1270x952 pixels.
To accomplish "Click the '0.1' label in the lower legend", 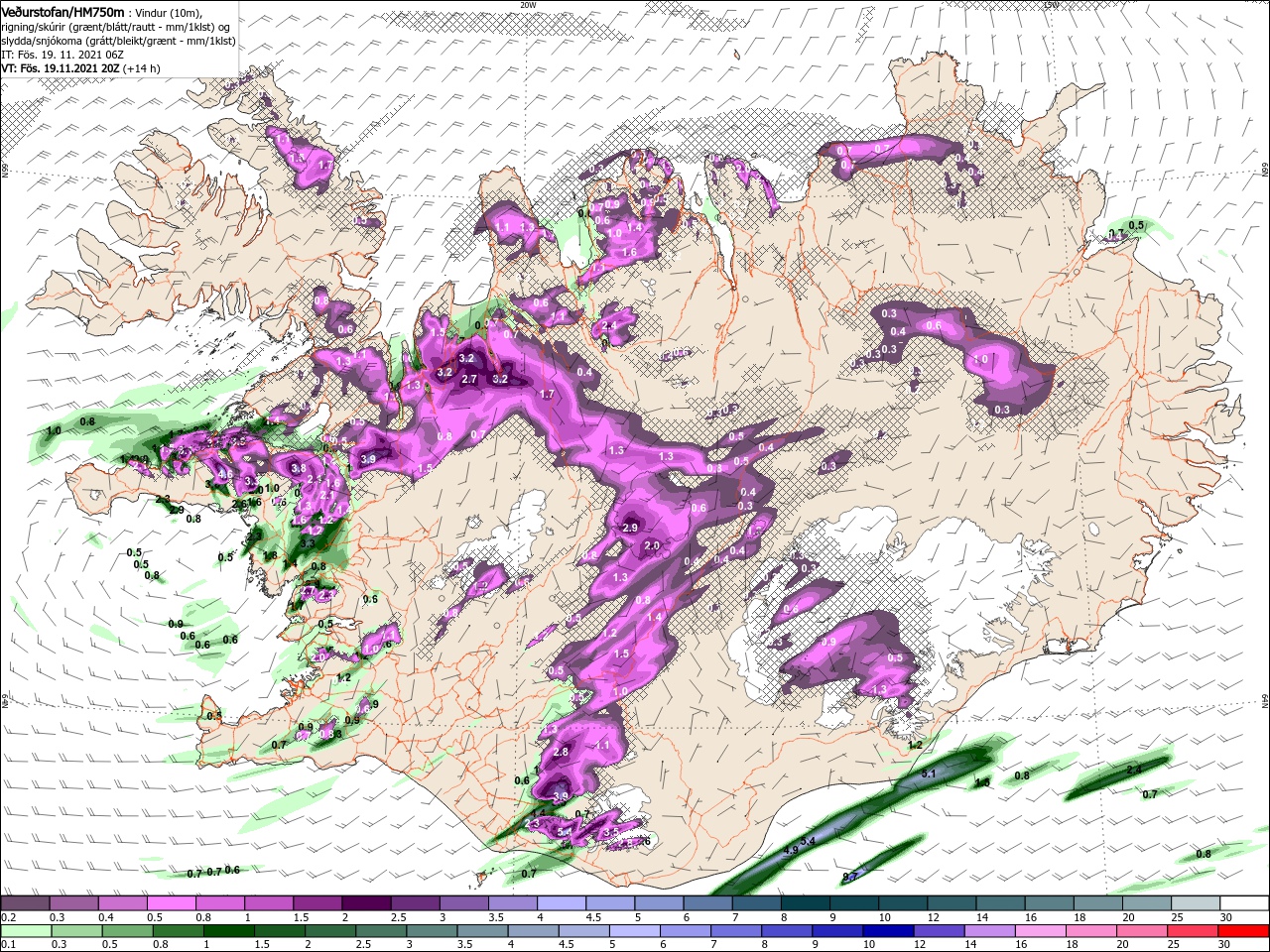I will click(8, 945).
